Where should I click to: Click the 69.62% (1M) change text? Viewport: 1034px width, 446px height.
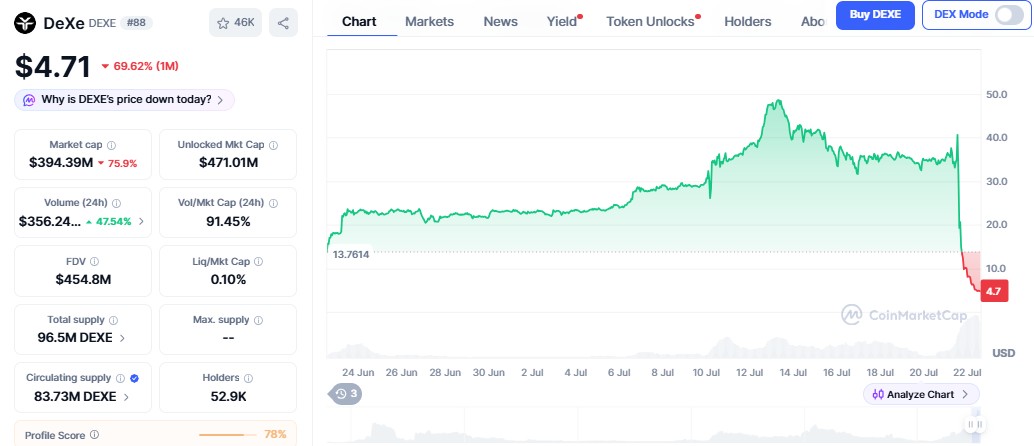coord(146,66)
